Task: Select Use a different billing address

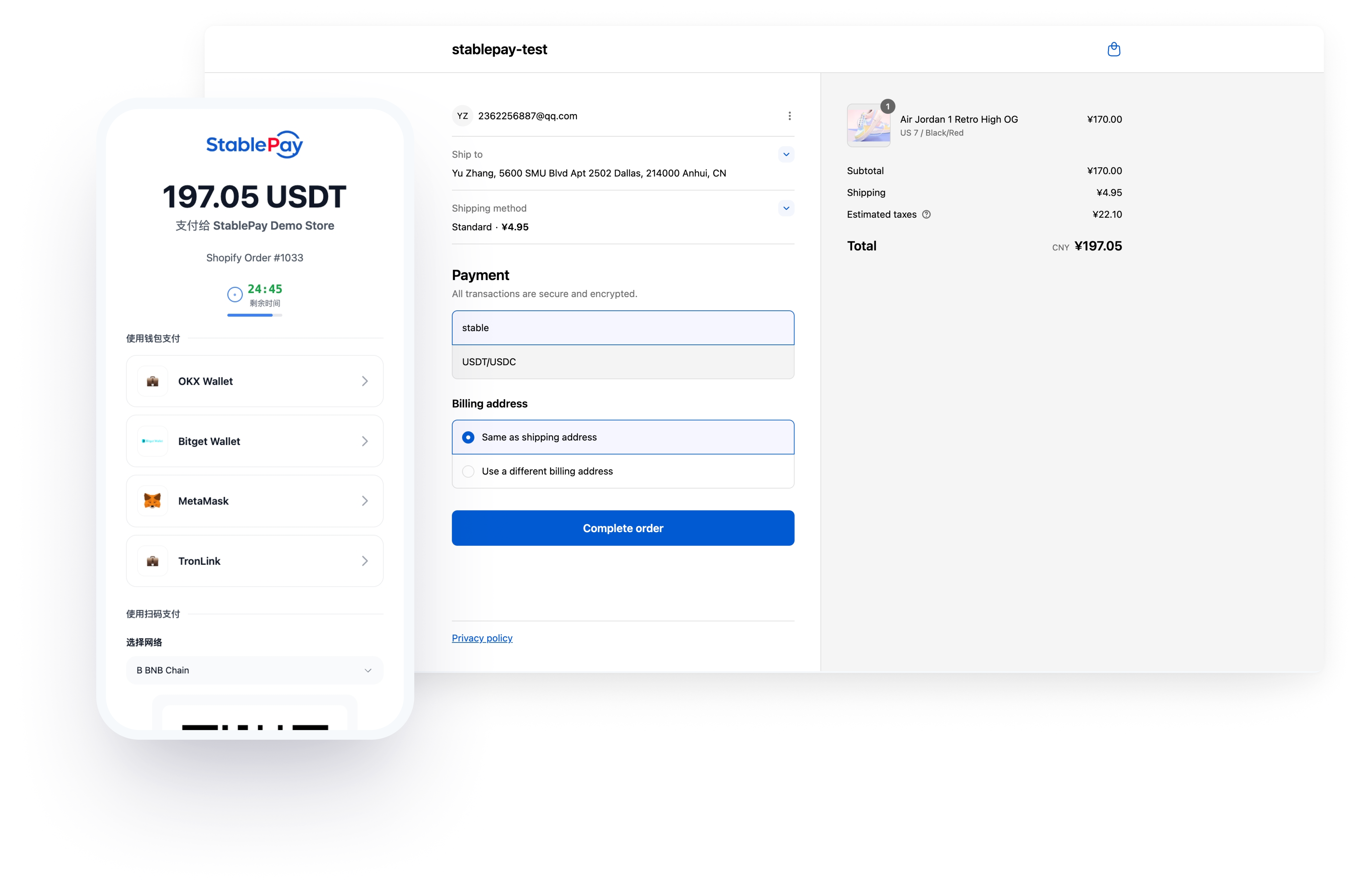Action: coord(623,472)
